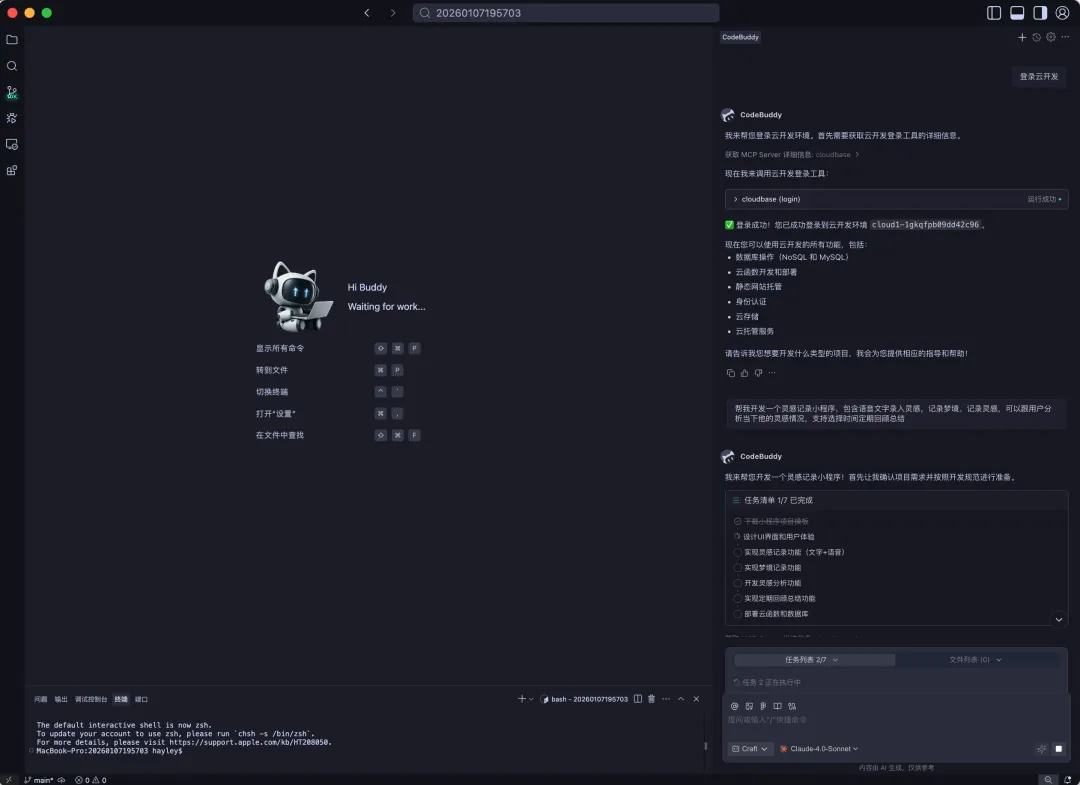Toggle task 设计UI界面和用户体验
This screenshot has width=1080, height=785.
738,536
